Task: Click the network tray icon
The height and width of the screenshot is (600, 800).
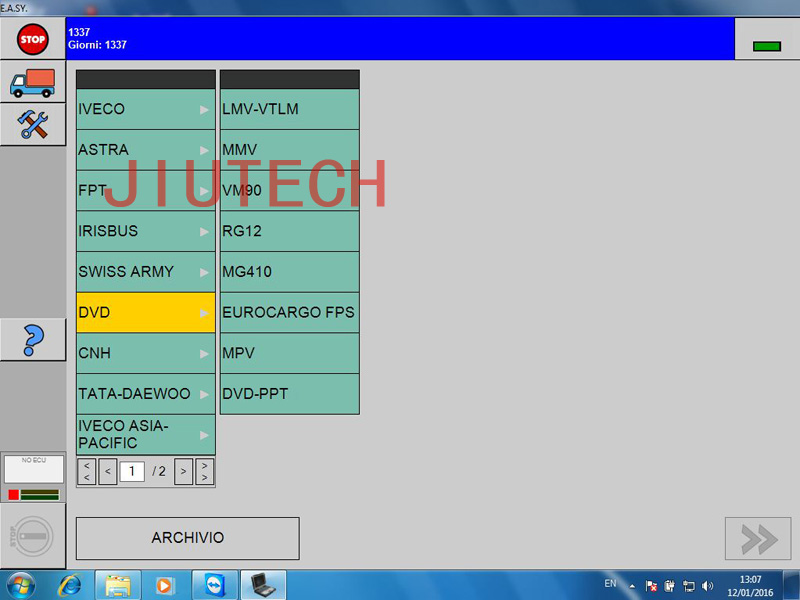Action: click(689, 586)
